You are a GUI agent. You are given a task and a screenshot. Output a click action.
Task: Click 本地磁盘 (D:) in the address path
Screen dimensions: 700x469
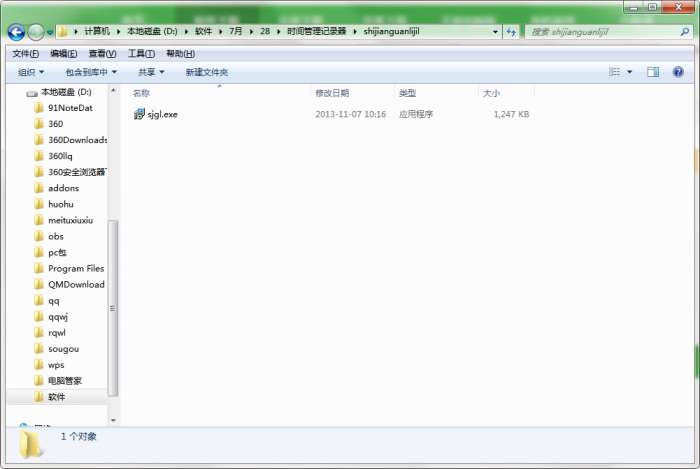(152, 31)
